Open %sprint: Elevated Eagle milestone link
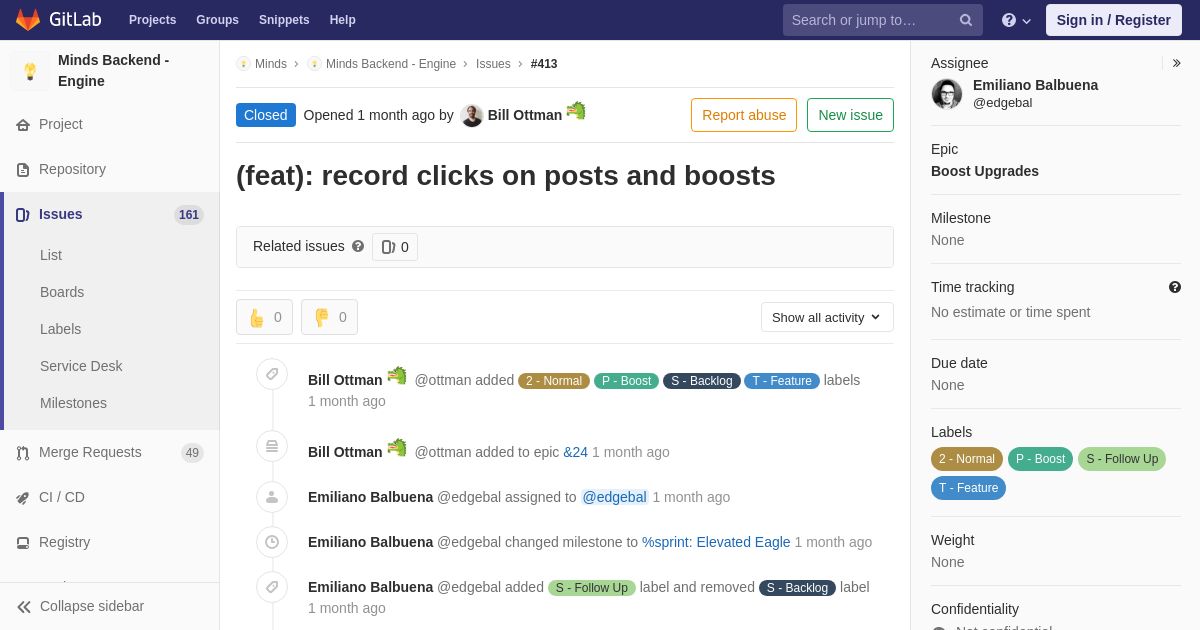This screenshot has width=1200, height=630. 716,542
